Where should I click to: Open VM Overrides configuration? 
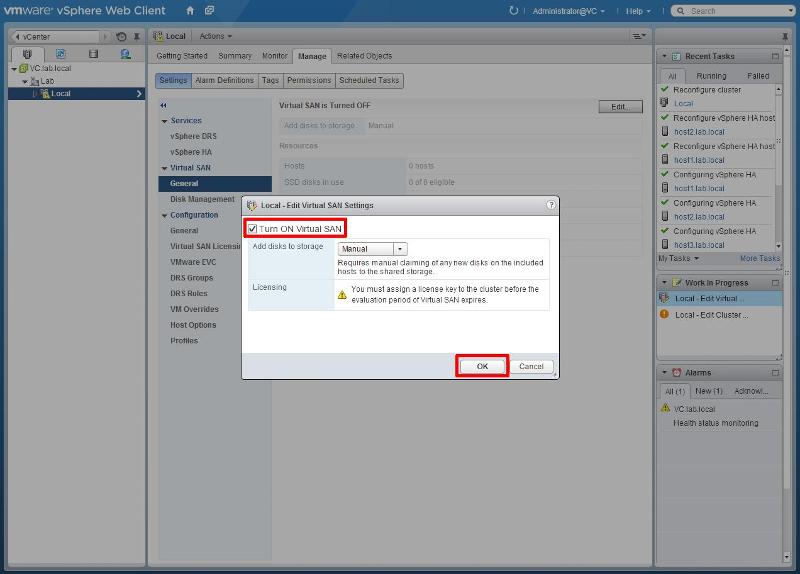tap(194, 309)
